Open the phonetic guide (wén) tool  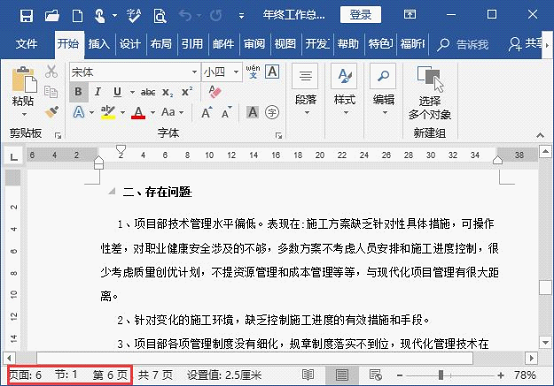(253, 72)
